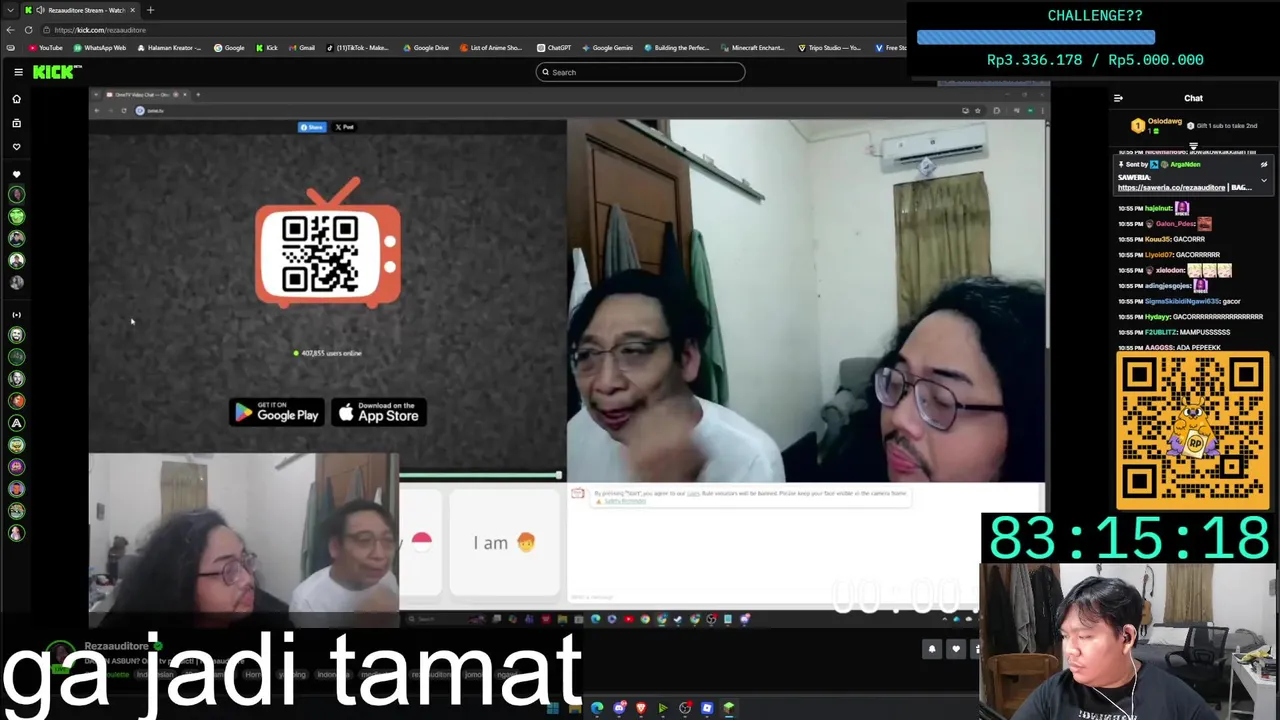Viewport: 1280px width, 720px height.
Task: Click username SigmaSkibidiNgawi635 in chat
Action: pos(1182,301)
